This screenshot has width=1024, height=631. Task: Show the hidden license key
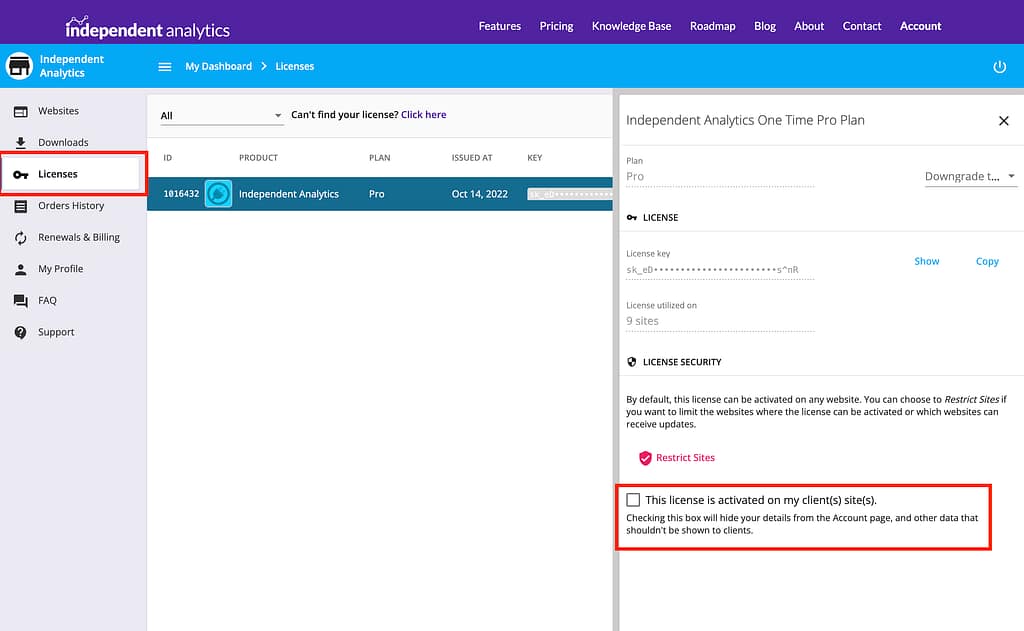click(x=926, y=261)
